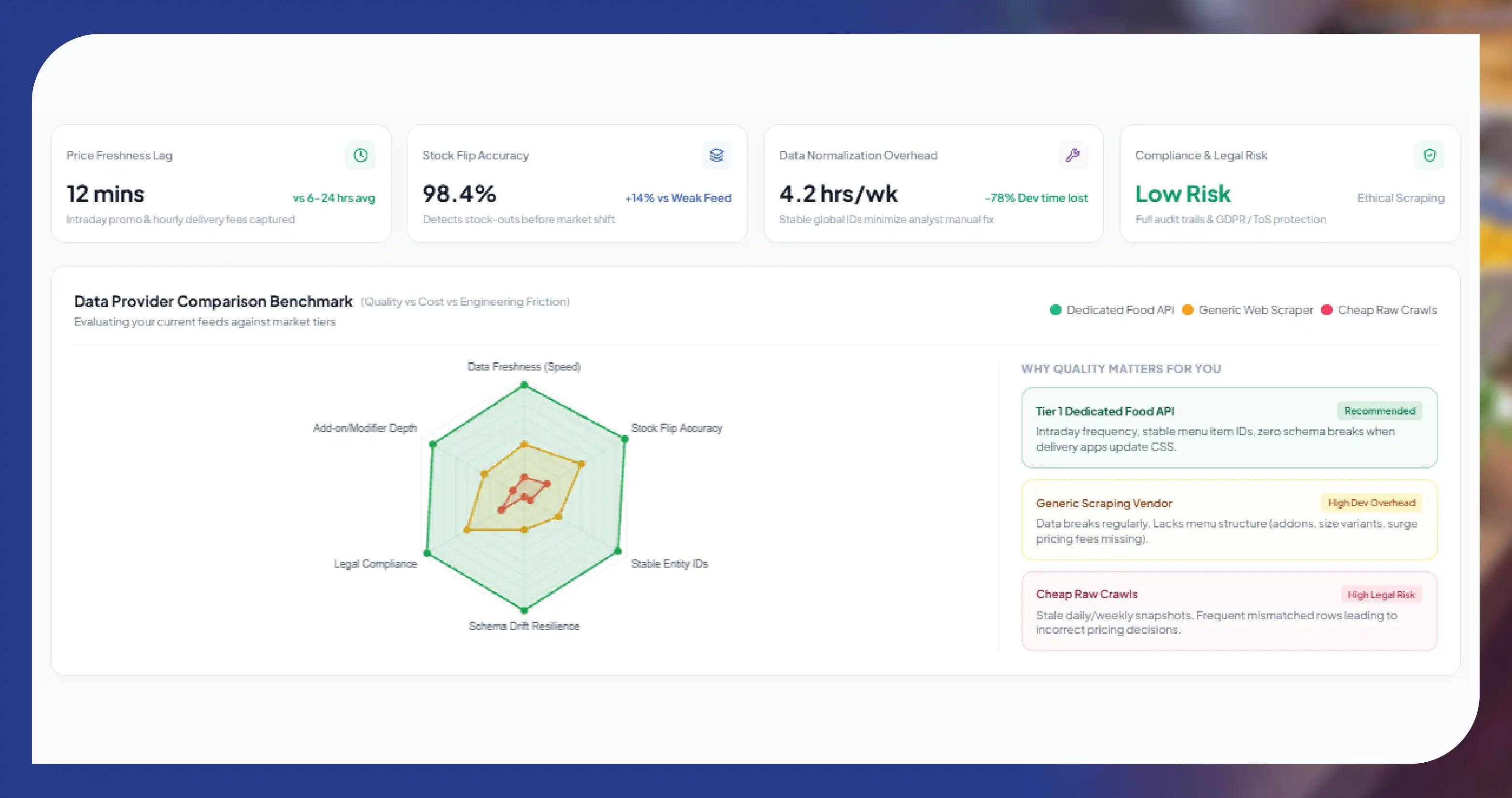
Task: Click the green data point at Schema Drift Resilience vertex
Action: pyautogui.click(x=524, y=610)
